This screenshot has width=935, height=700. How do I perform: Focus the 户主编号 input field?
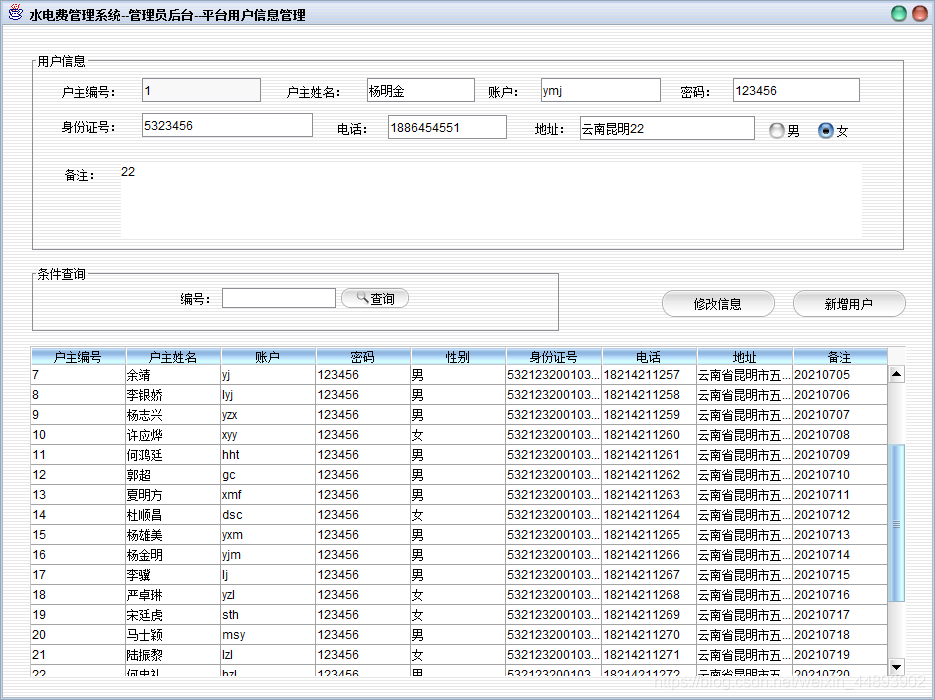tap(202, 91)
